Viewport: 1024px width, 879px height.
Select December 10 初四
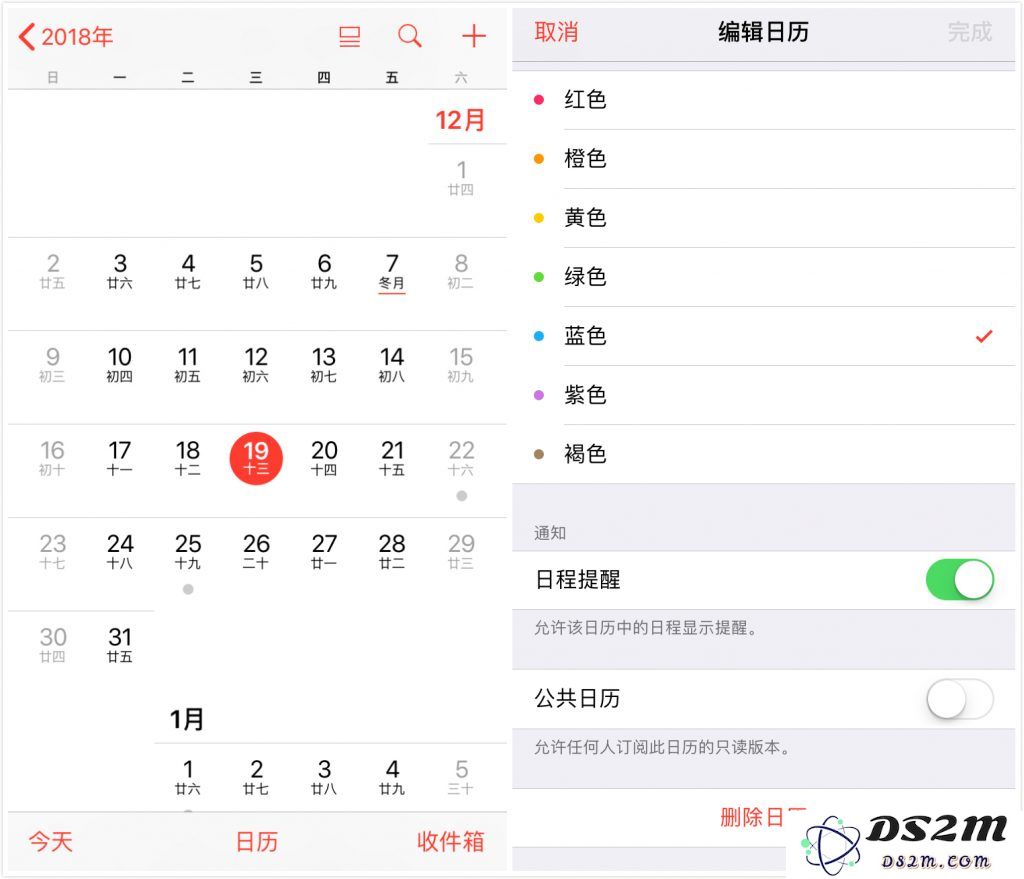(x=120, y=364)
